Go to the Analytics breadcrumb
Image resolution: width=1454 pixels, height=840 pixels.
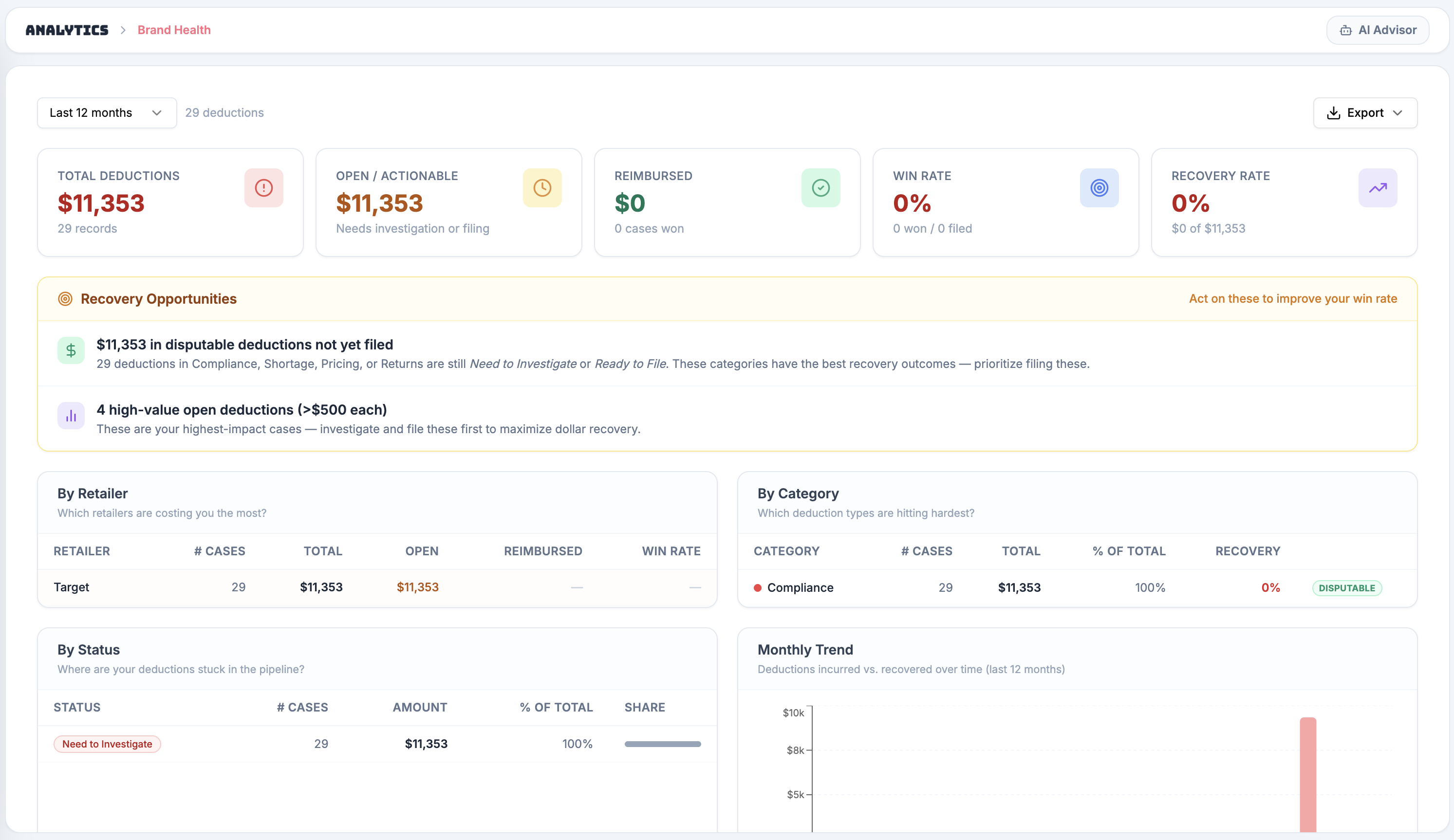67,30
